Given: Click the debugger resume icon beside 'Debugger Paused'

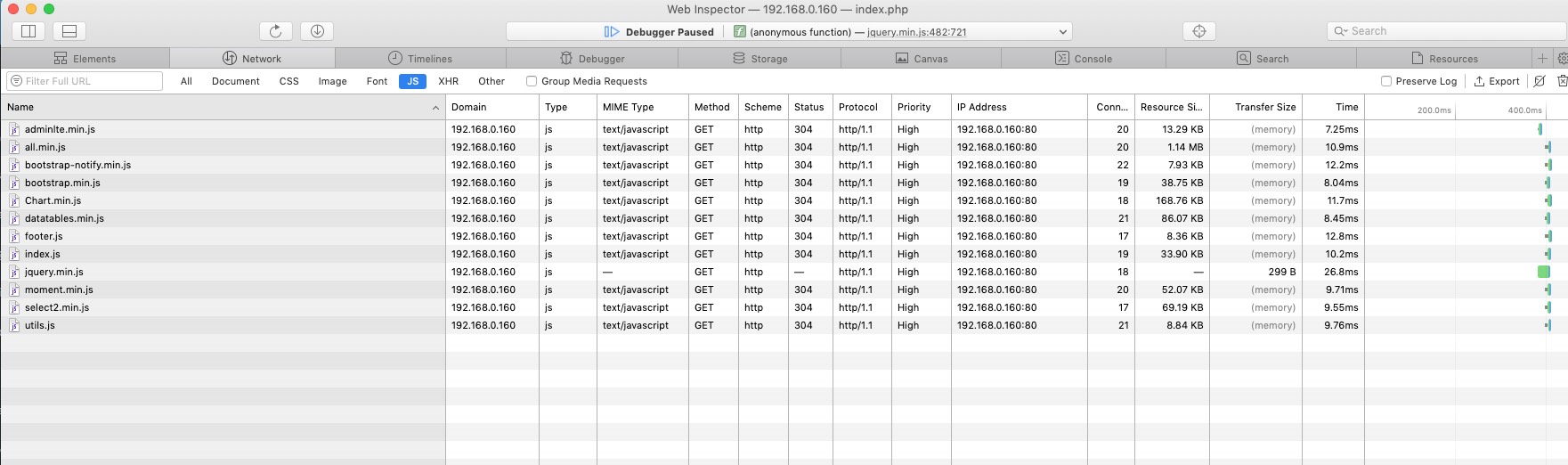Looking at the screenshot, I should point(611,31).
